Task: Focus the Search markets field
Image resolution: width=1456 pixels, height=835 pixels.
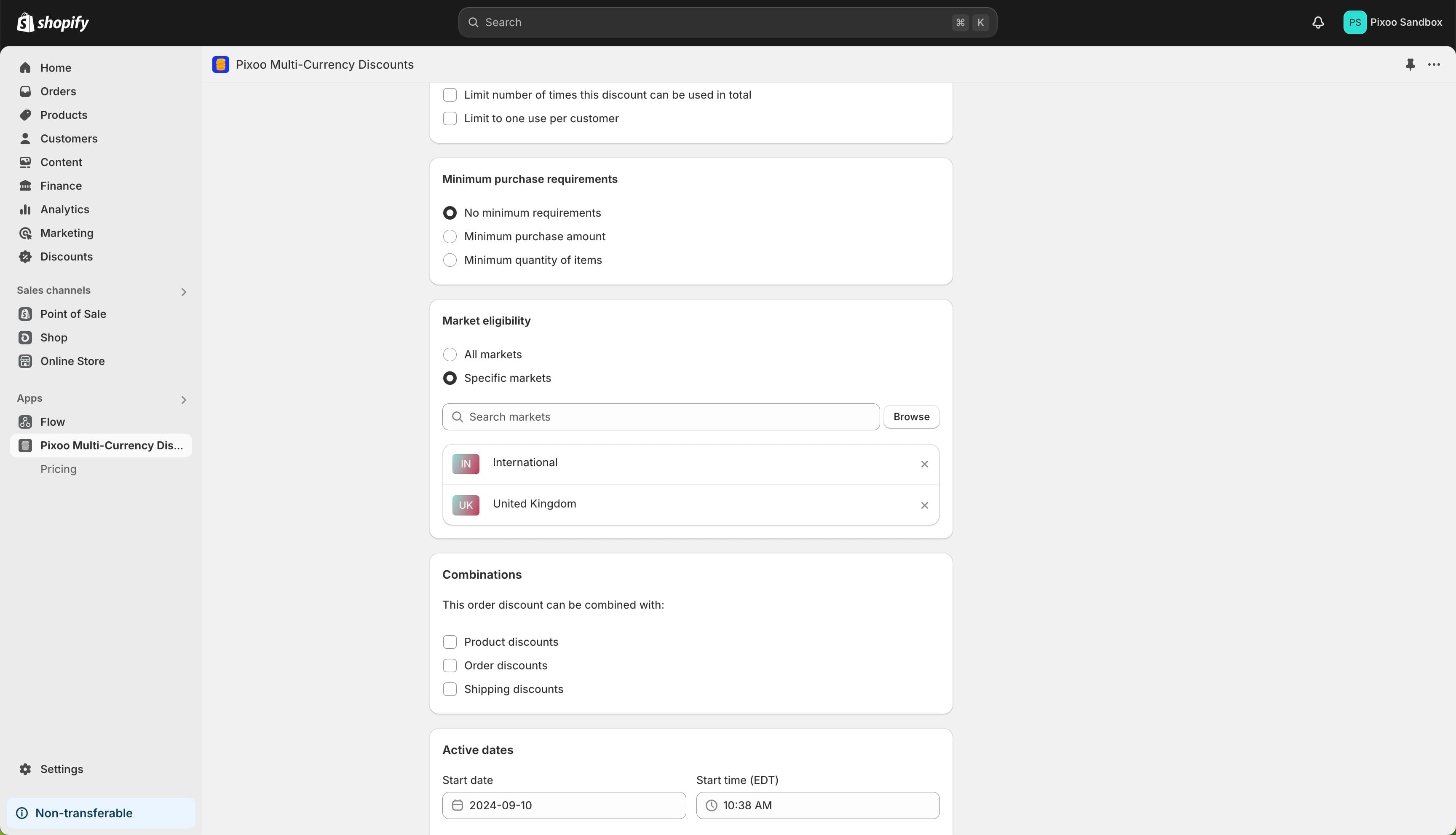Action: tap(661, 417)
